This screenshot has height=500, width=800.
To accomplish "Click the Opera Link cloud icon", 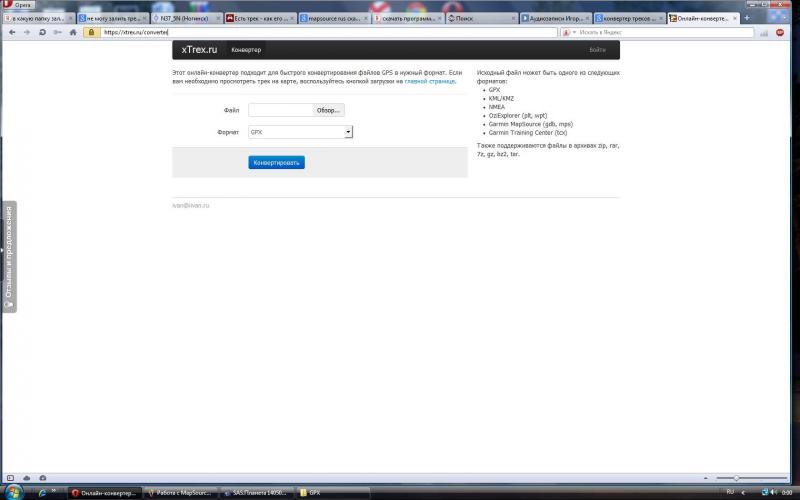I will click(x=27, y=478).
